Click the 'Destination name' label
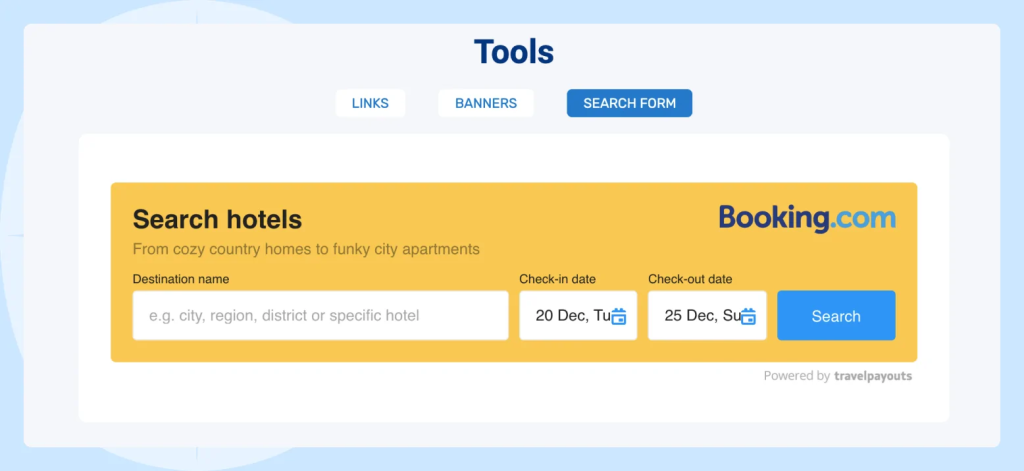Image resolution: width=1024 pixels, height=471 pixels. 181,279
